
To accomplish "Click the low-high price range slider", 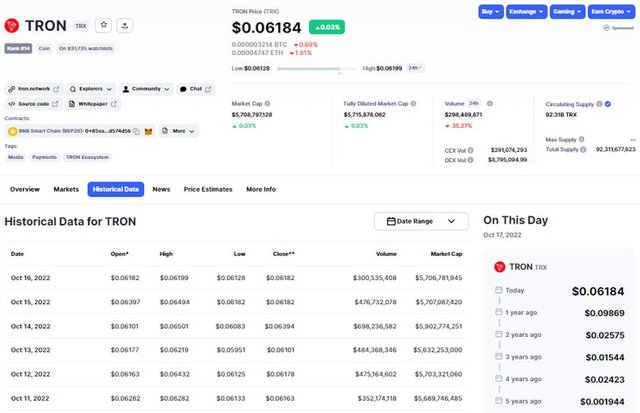I will [316, 69].
